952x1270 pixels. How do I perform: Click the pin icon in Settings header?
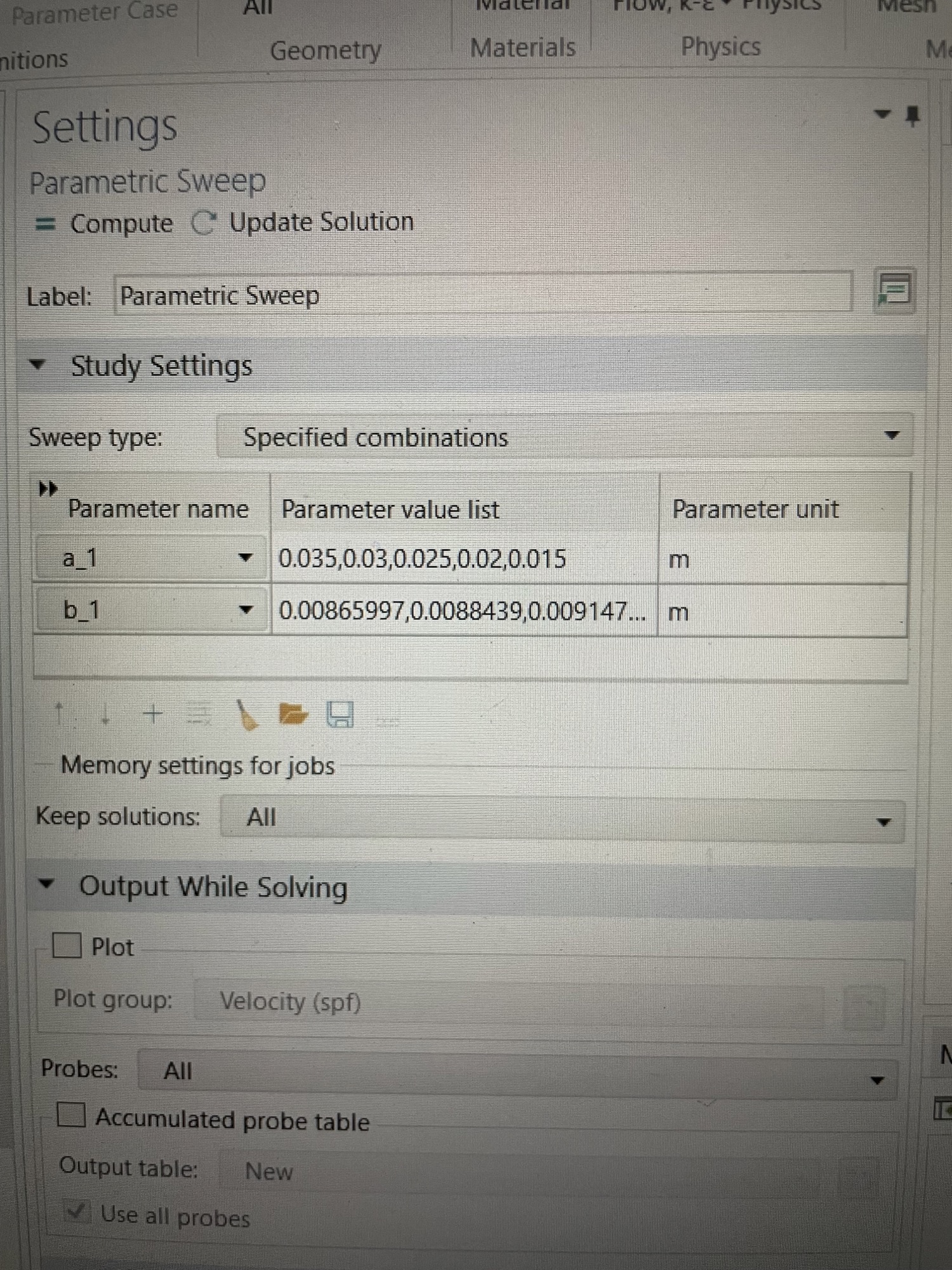(x=912, y=116)
